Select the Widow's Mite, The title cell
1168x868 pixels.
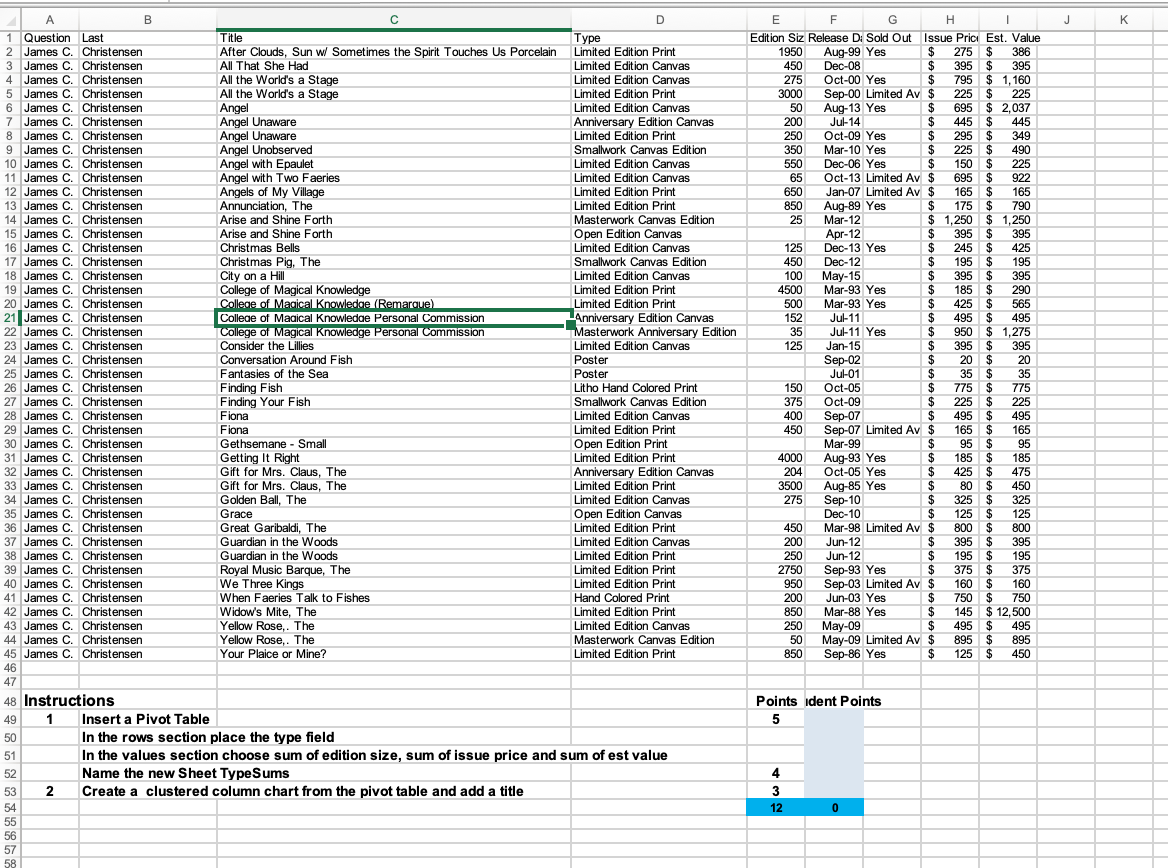point(392,612)
